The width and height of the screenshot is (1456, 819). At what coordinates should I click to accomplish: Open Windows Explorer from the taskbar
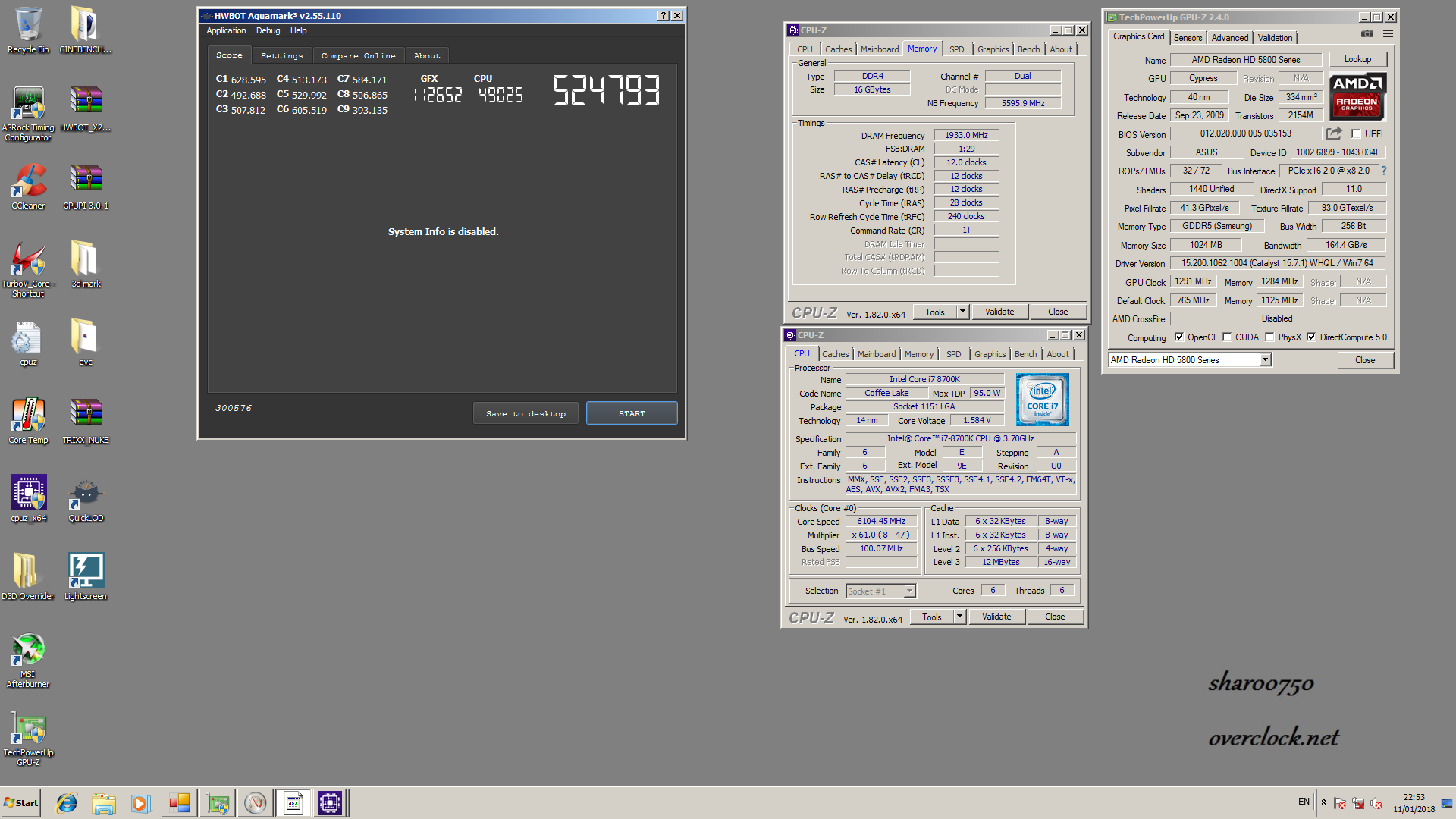(104, 803)
